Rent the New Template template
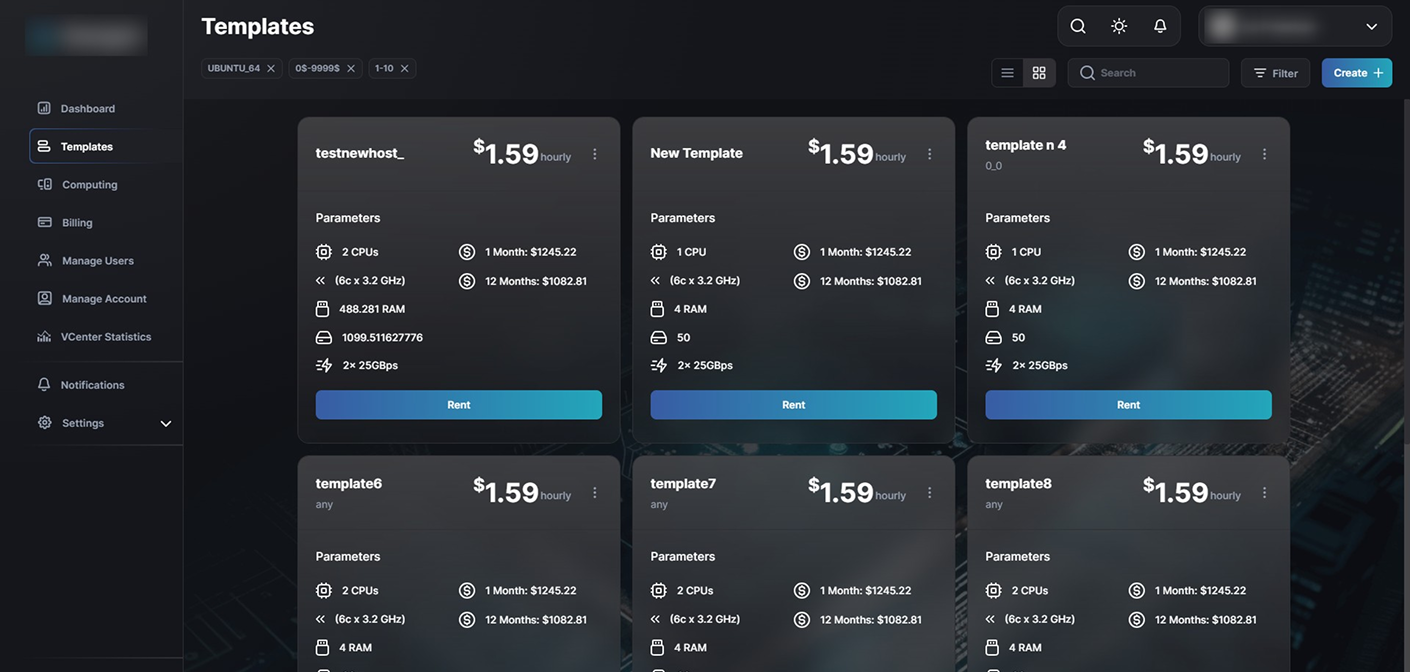The image size is (1410, 672). [794, 405]
